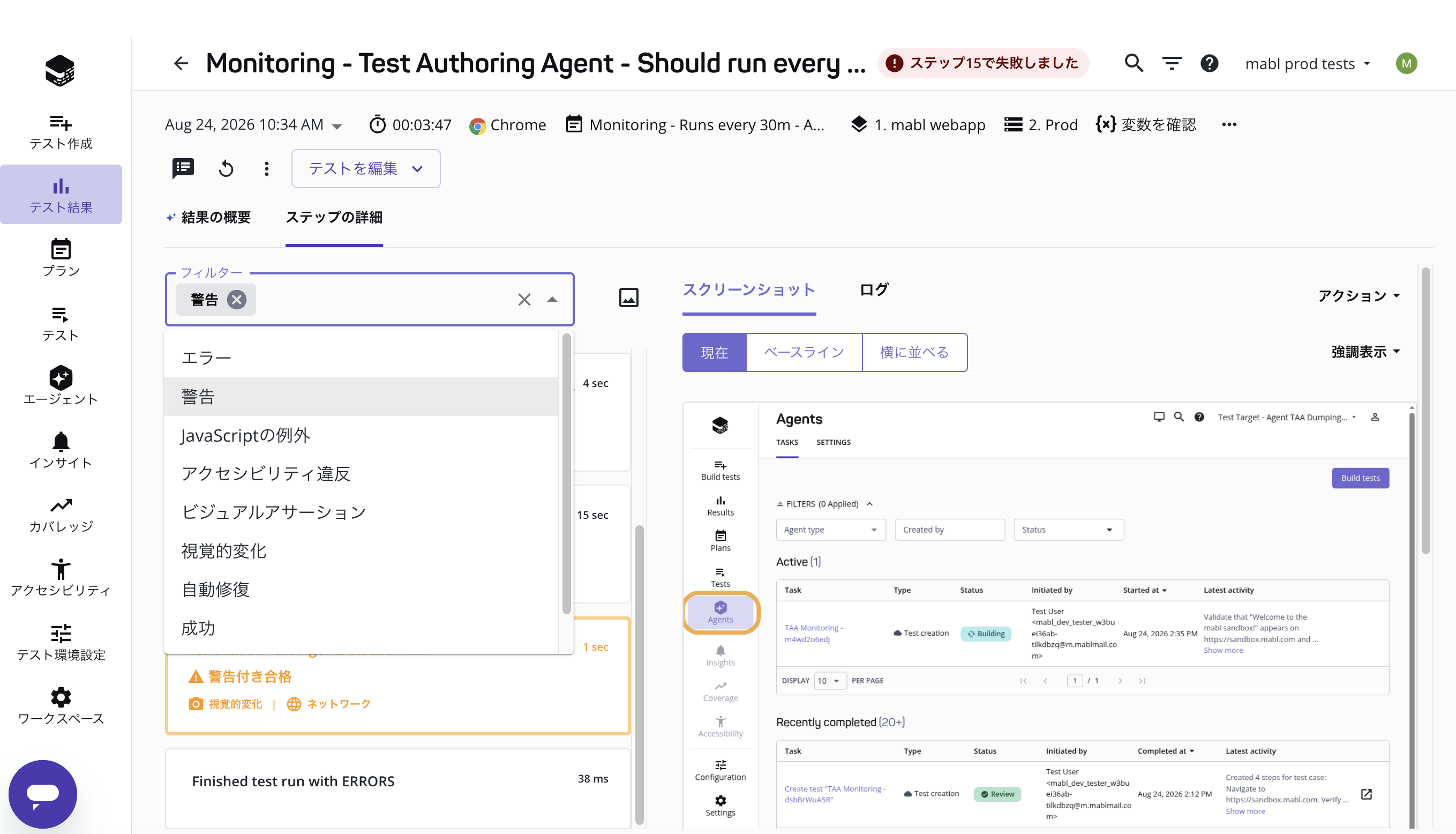1456x834 pixels.
Task: Expand the テストを編集 dropdown button
Action: click(x=366, y=168)
